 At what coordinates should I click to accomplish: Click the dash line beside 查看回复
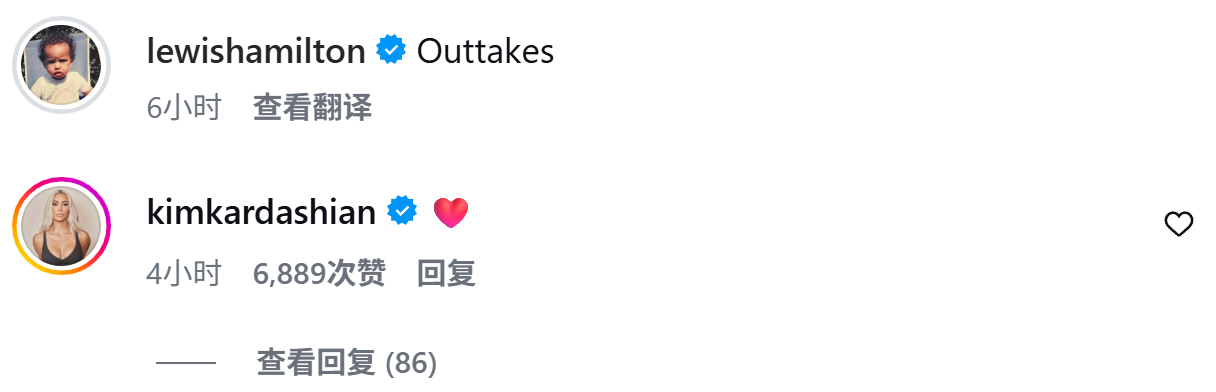click(x=186, y=363)
